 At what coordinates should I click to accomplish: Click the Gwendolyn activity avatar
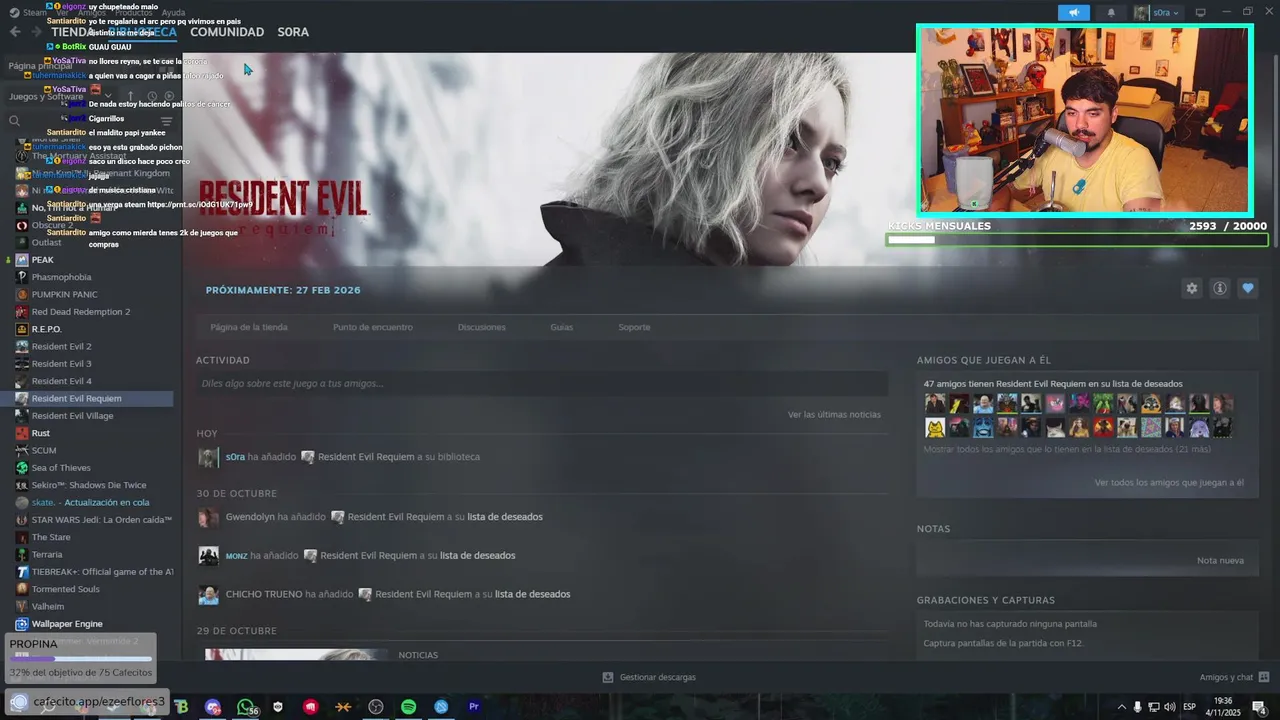208,517
